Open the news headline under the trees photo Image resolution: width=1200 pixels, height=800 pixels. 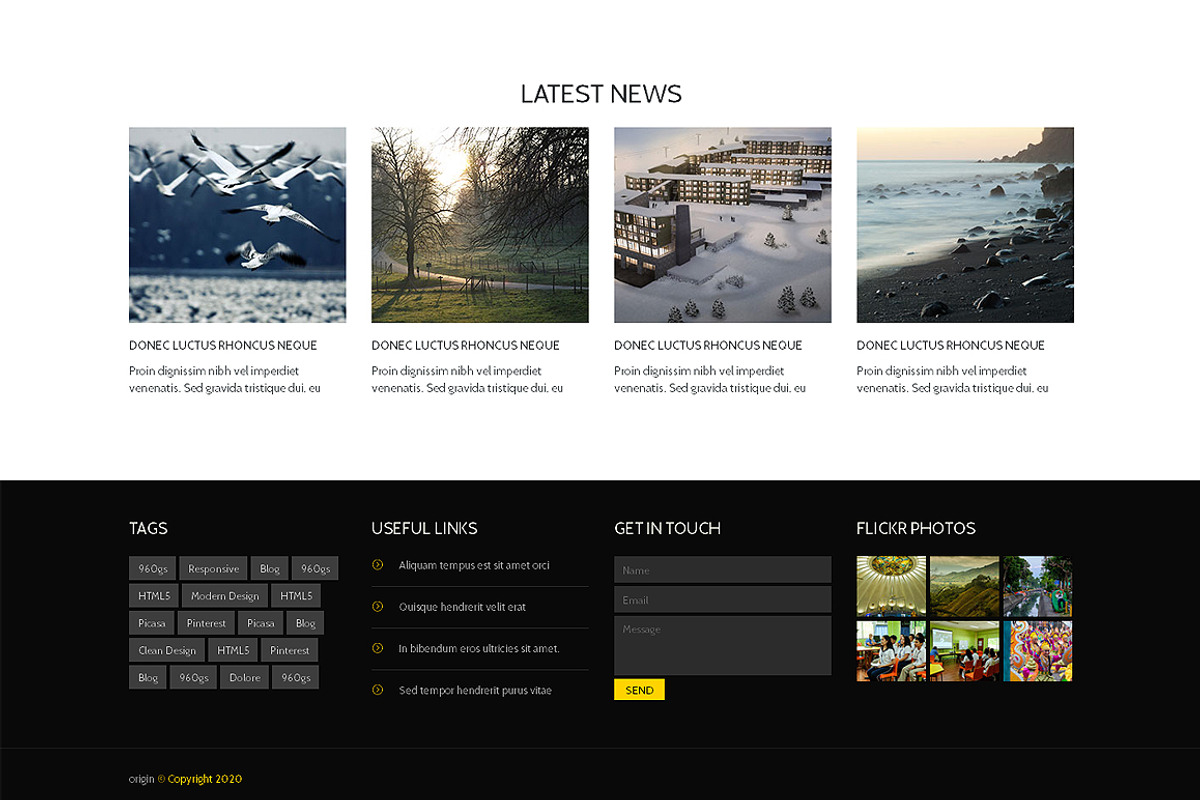tap(465, 345)
